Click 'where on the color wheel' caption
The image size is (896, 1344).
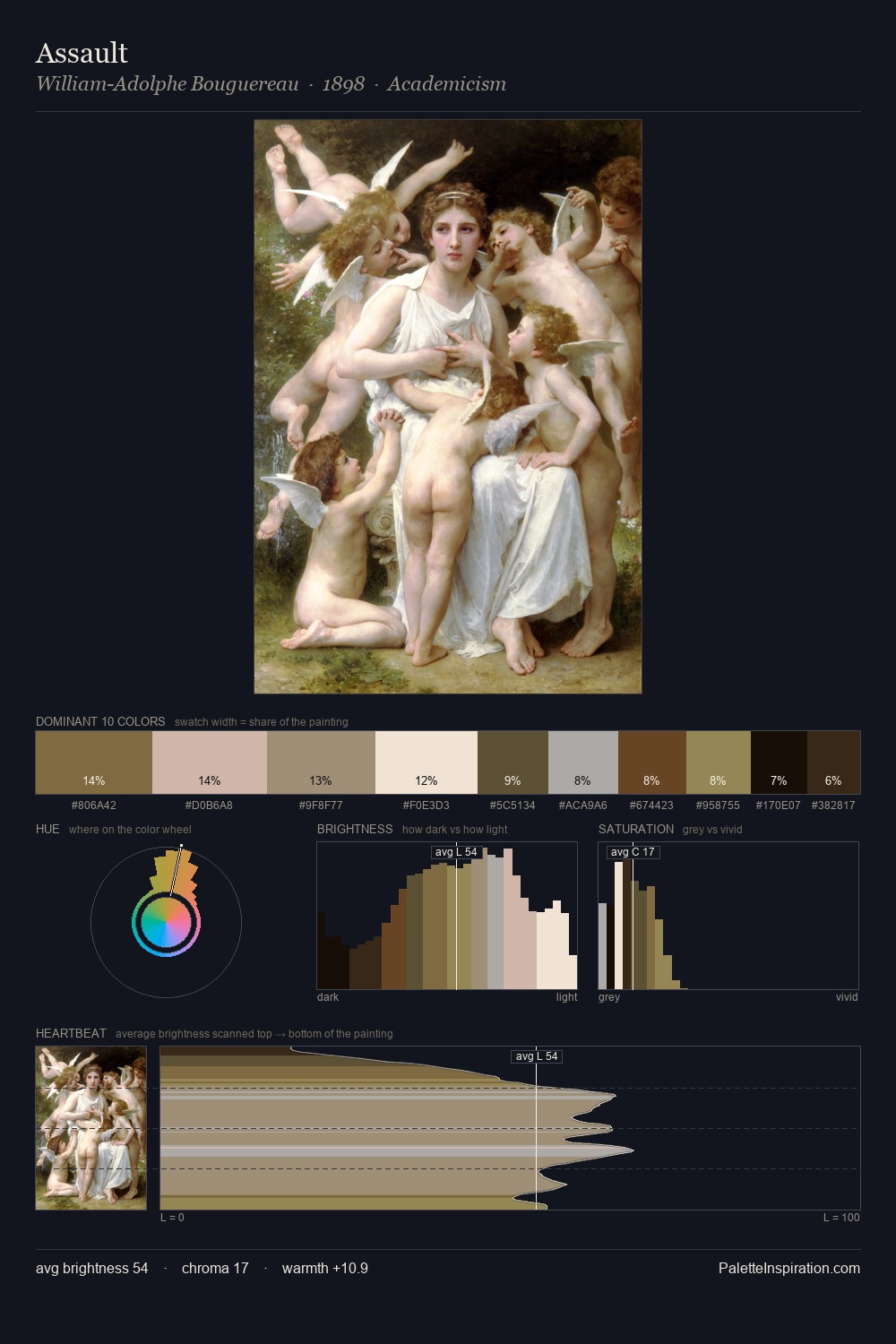click(130, 830)
